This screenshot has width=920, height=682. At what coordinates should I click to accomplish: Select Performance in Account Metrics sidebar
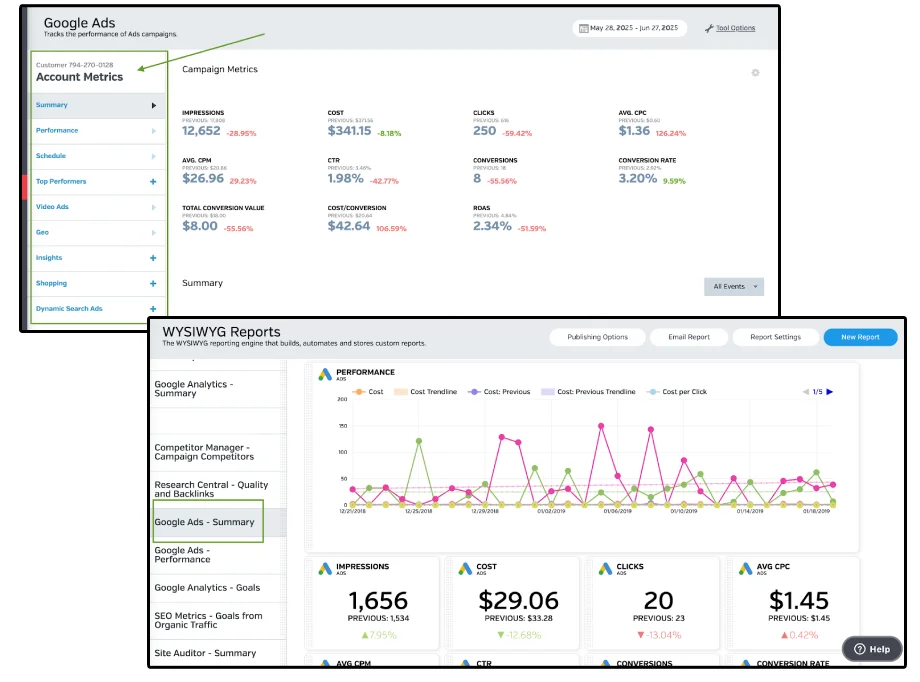57,131
